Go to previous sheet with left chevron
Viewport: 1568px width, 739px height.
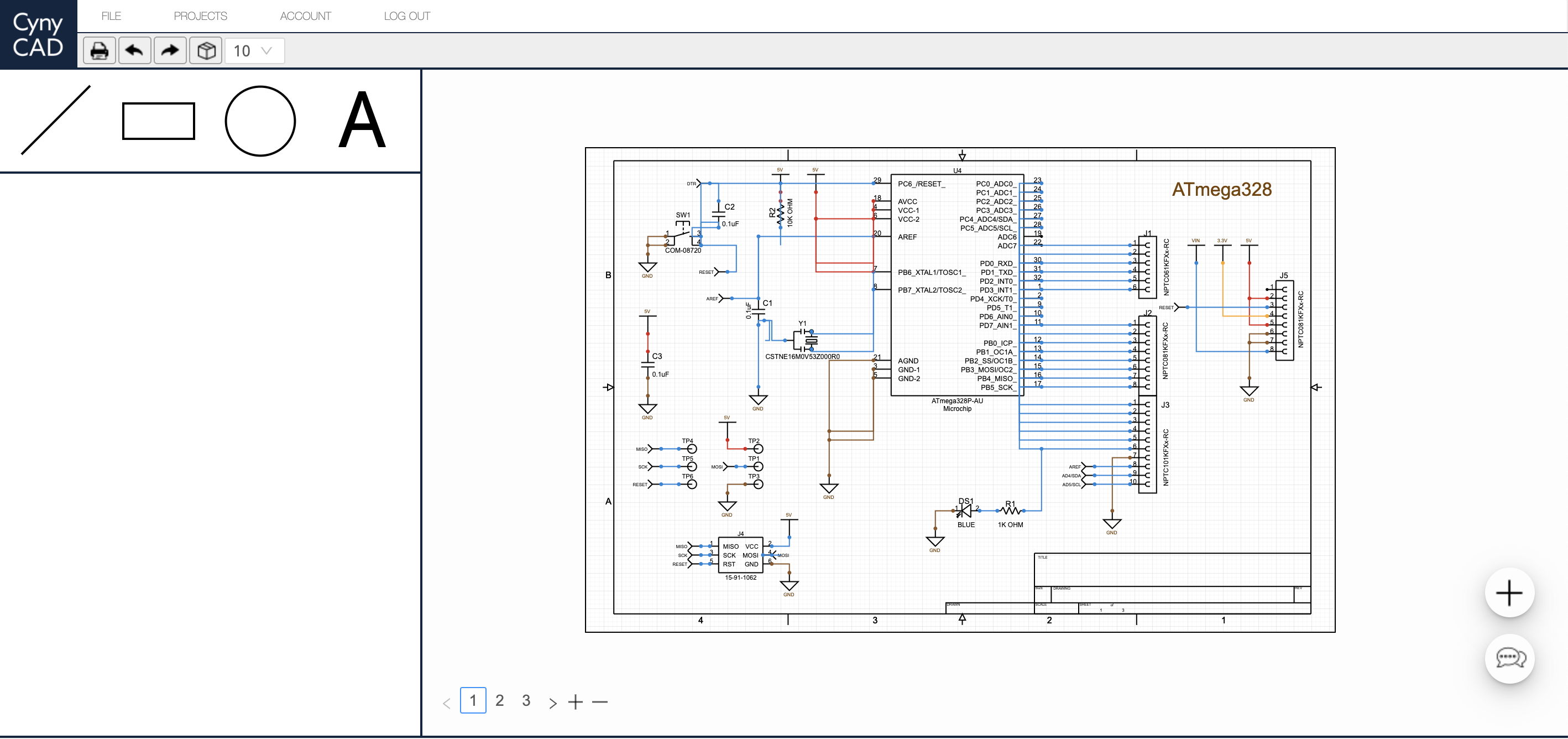(x=446, y=703)
